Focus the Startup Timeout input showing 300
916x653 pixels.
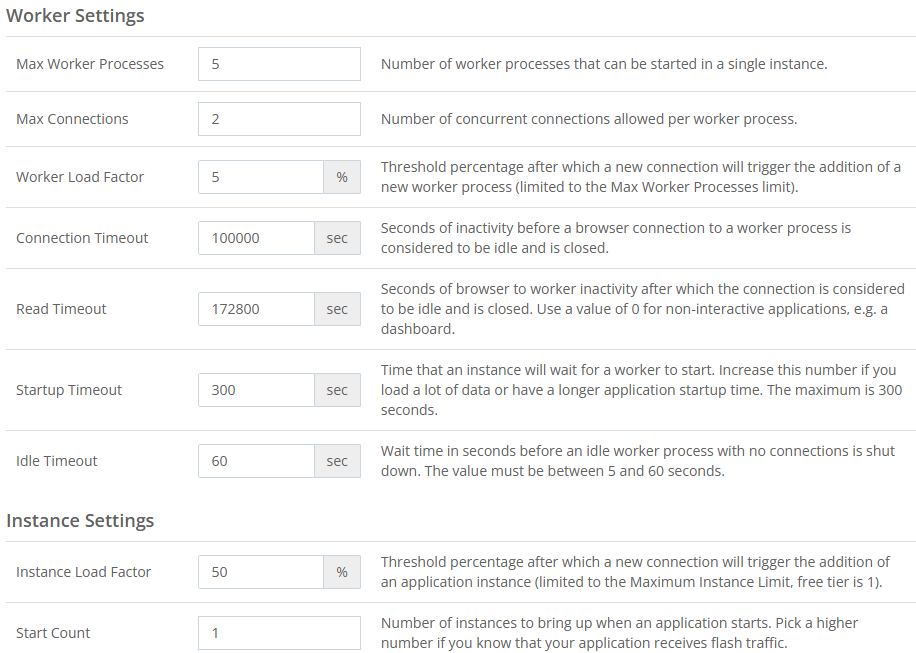[256, 390]
